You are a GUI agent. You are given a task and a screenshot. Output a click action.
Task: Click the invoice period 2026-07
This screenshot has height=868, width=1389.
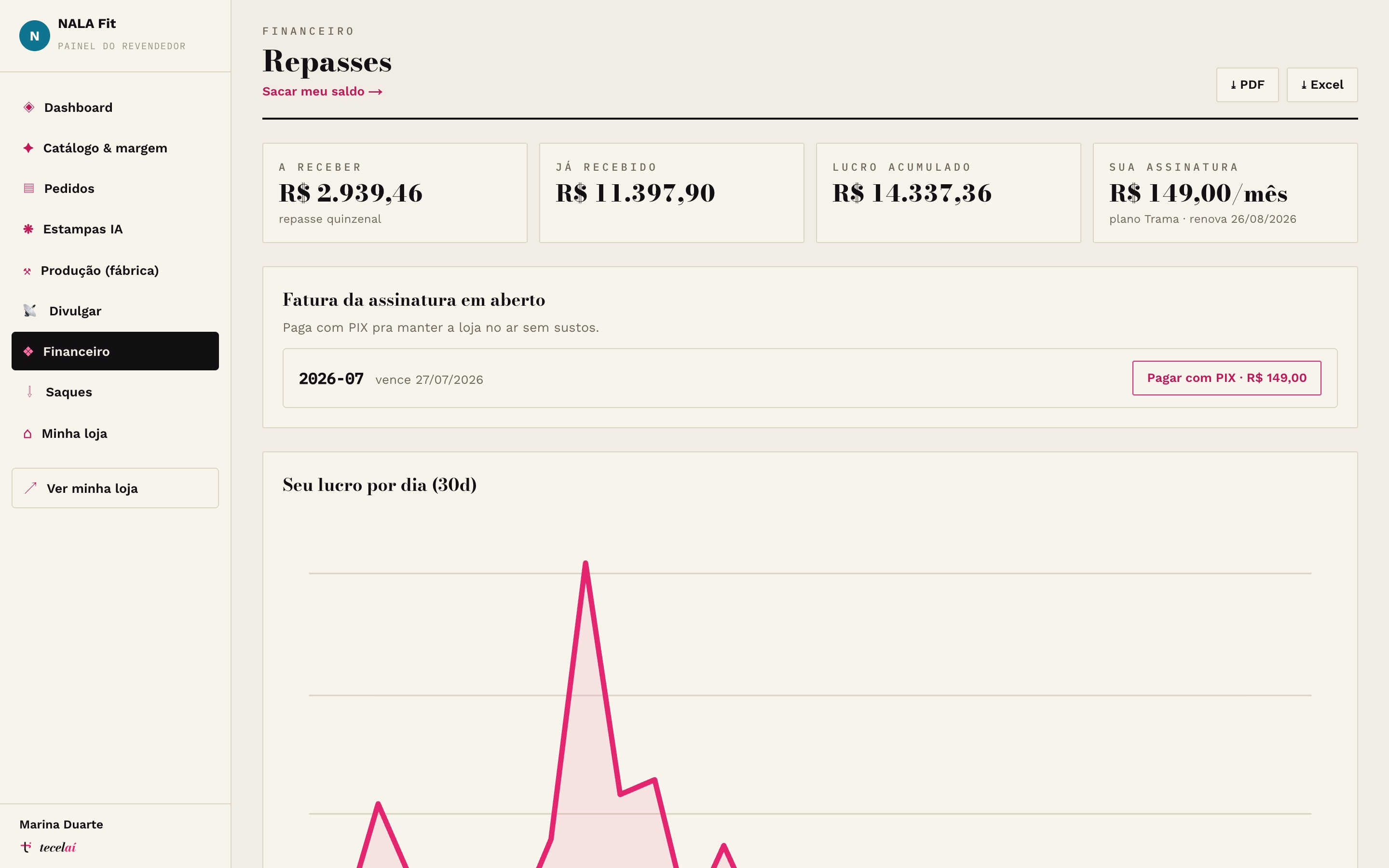pyautogui.click(x=331, y=379)
